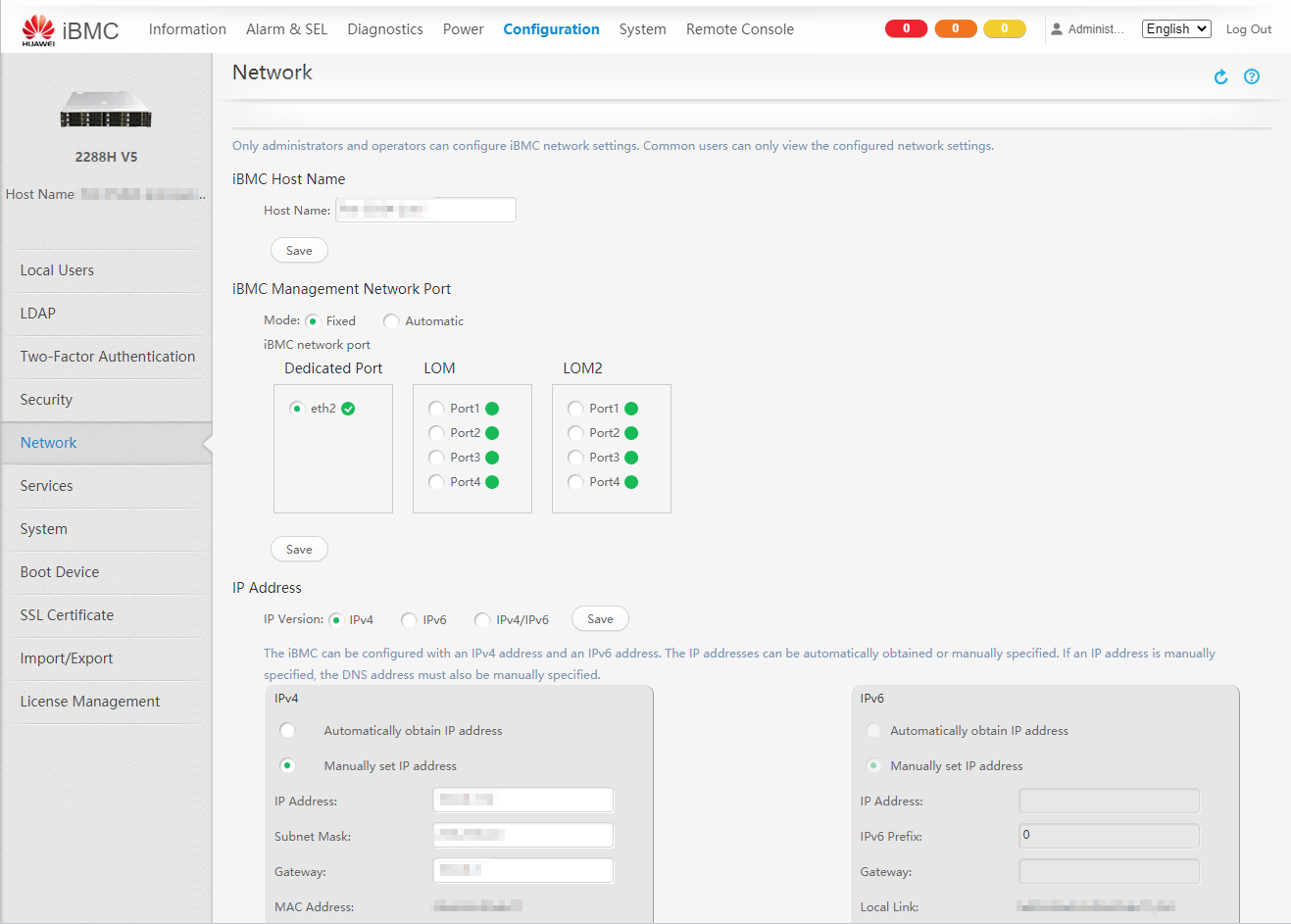Open the Power menu
Viewport: 1291px width, 924px height.
pos(463,29)
